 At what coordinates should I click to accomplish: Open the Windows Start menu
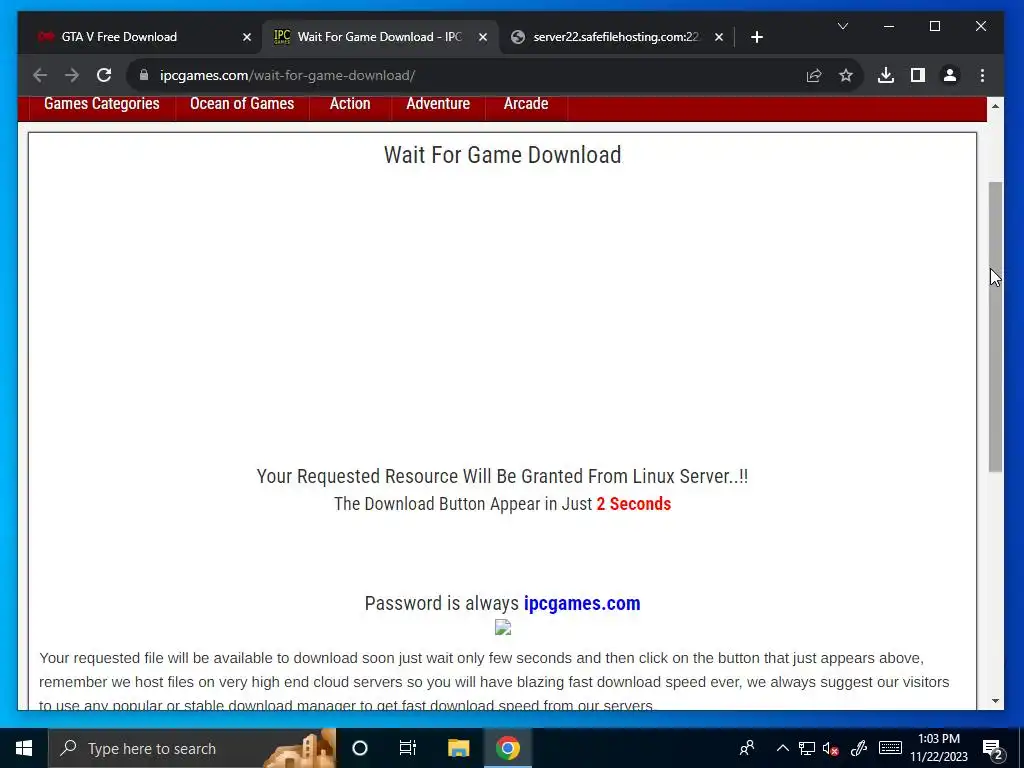click(x=24, y=748)
